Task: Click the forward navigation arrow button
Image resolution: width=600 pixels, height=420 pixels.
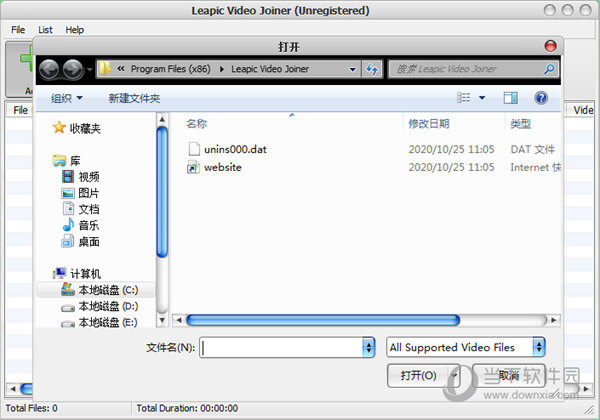Action: [73, 70]
